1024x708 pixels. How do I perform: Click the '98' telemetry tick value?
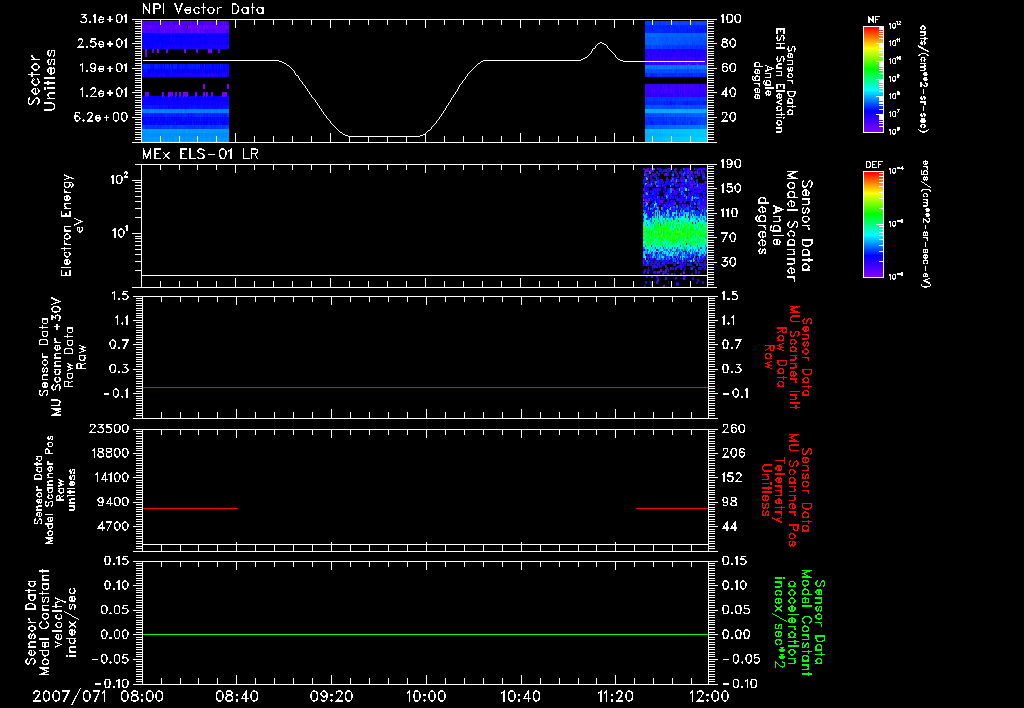tap(729, 502)
